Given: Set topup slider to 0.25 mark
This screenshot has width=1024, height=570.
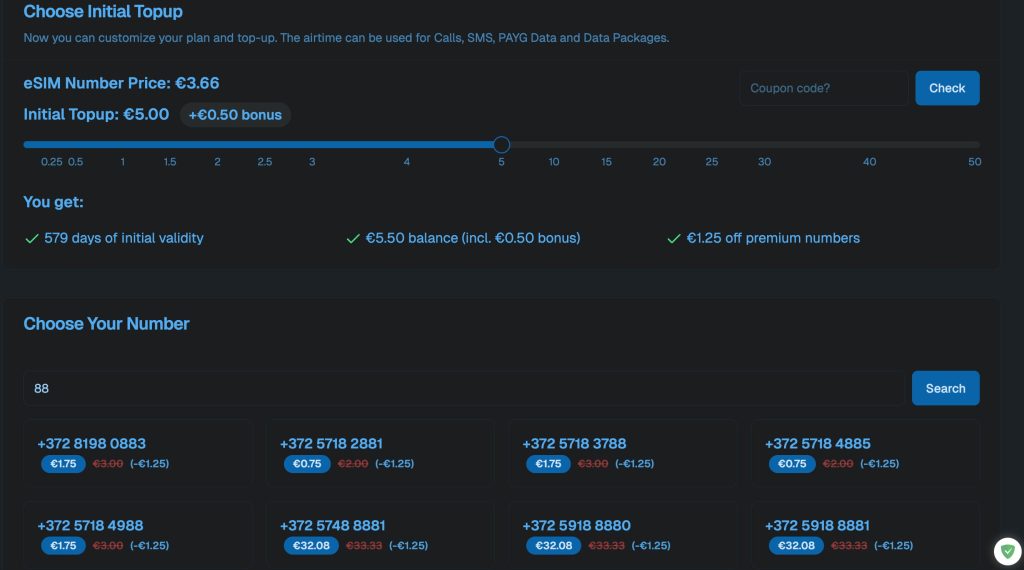Looking at the screenshot, I should 51,145.
